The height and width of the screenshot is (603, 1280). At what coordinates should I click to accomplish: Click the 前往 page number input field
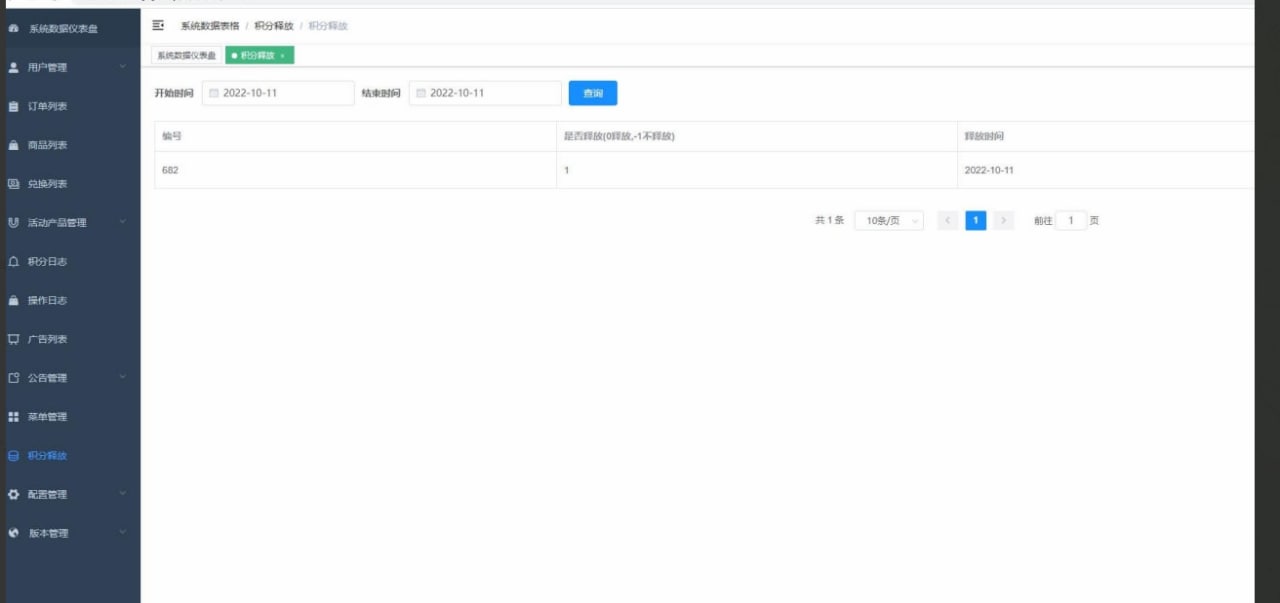coord(1071,220)
